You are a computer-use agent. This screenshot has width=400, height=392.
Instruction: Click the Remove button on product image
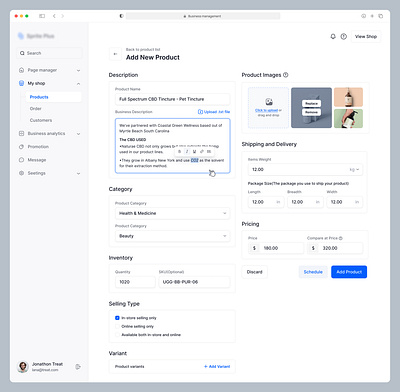point(311,112)
